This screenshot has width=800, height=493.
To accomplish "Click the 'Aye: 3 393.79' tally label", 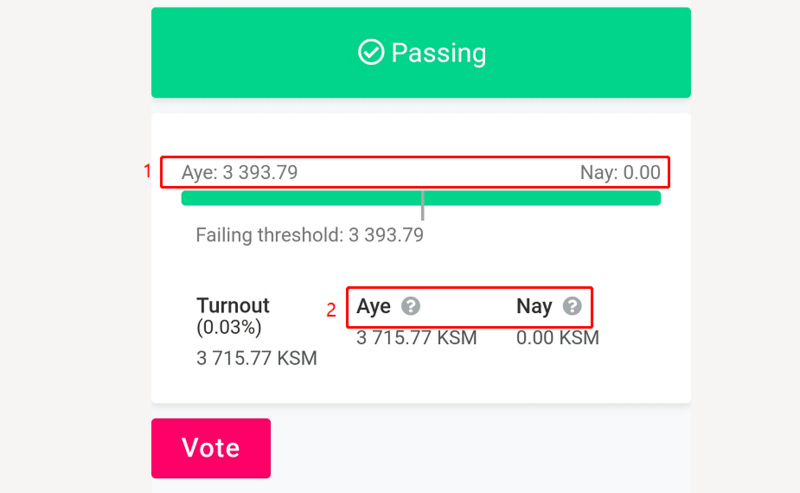I will pyautogui.click(x=240, y=173).
